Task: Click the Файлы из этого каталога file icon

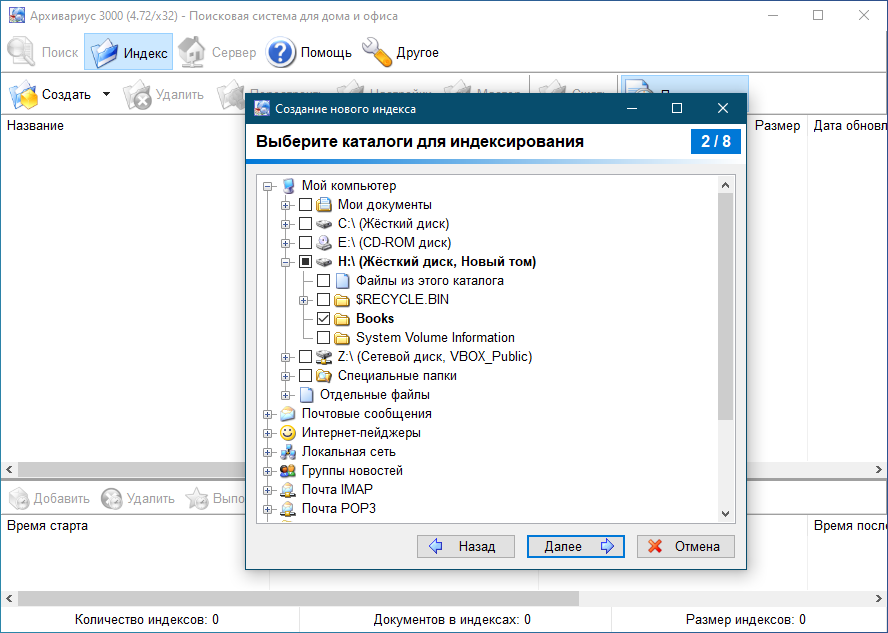Action: click(341, 281)
